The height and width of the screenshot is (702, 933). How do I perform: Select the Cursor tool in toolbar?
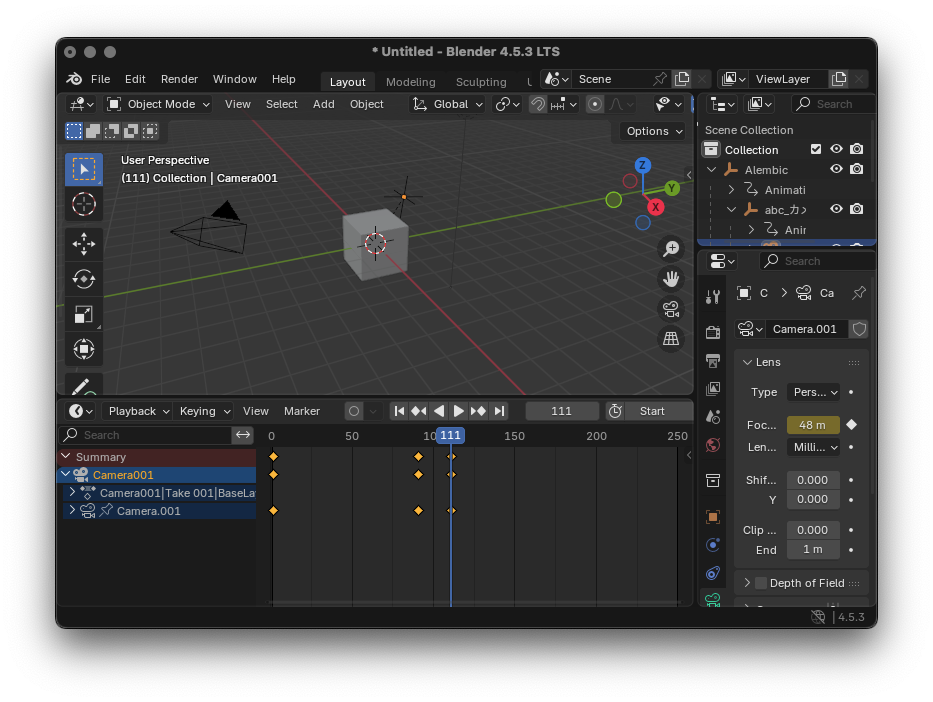(84, 205)
